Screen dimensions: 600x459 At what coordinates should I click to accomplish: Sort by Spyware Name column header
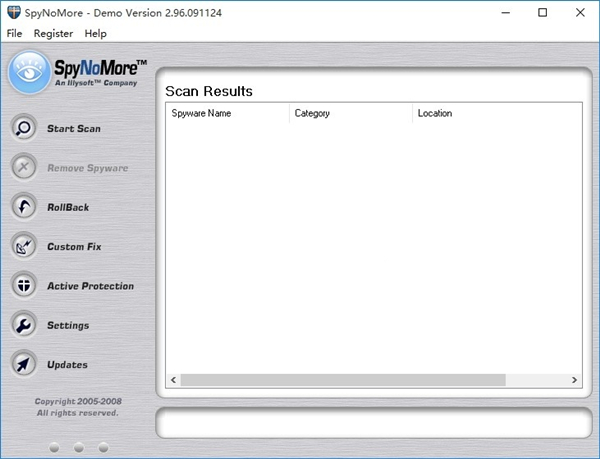(227, 113)
